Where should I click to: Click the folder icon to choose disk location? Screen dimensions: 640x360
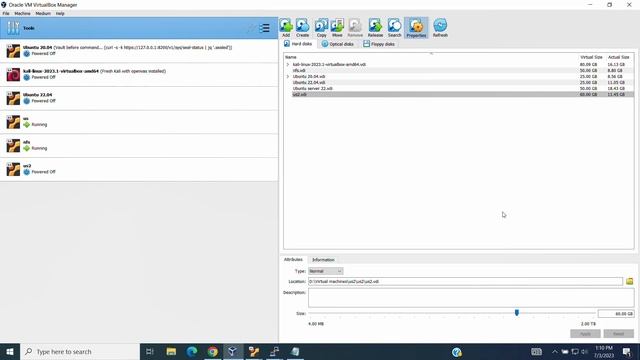tap(629, 281)
